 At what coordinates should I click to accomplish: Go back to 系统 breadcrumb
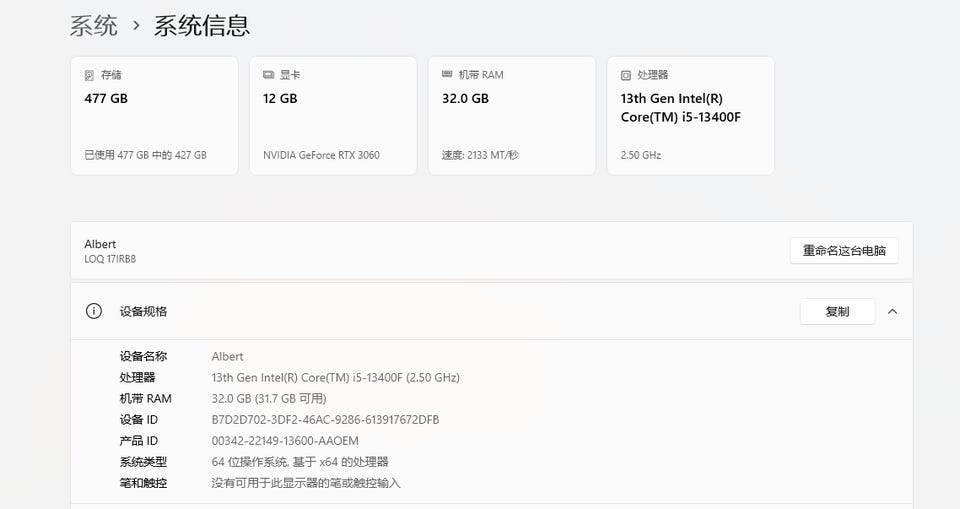pos(94,26)
